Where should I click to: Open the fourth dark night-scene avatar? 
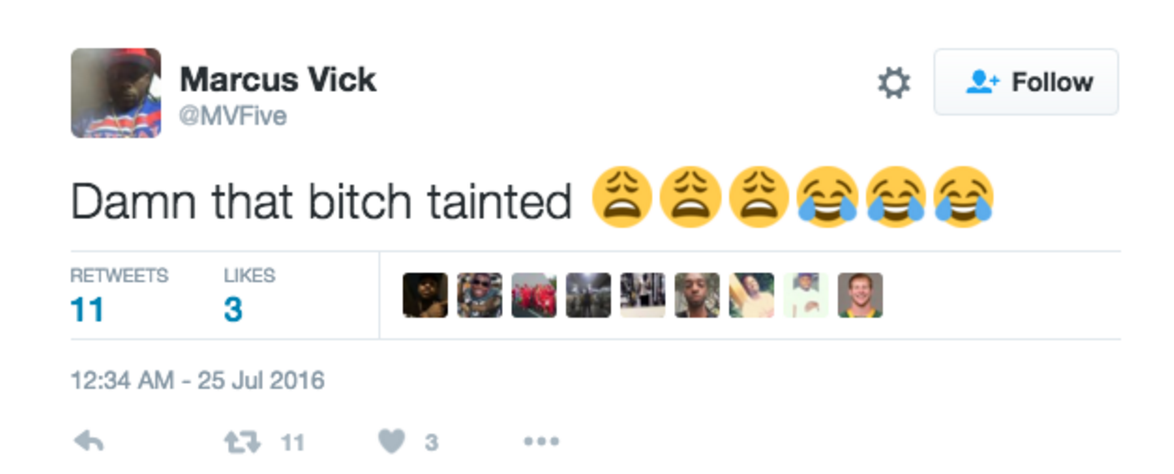tap(588, 295)
